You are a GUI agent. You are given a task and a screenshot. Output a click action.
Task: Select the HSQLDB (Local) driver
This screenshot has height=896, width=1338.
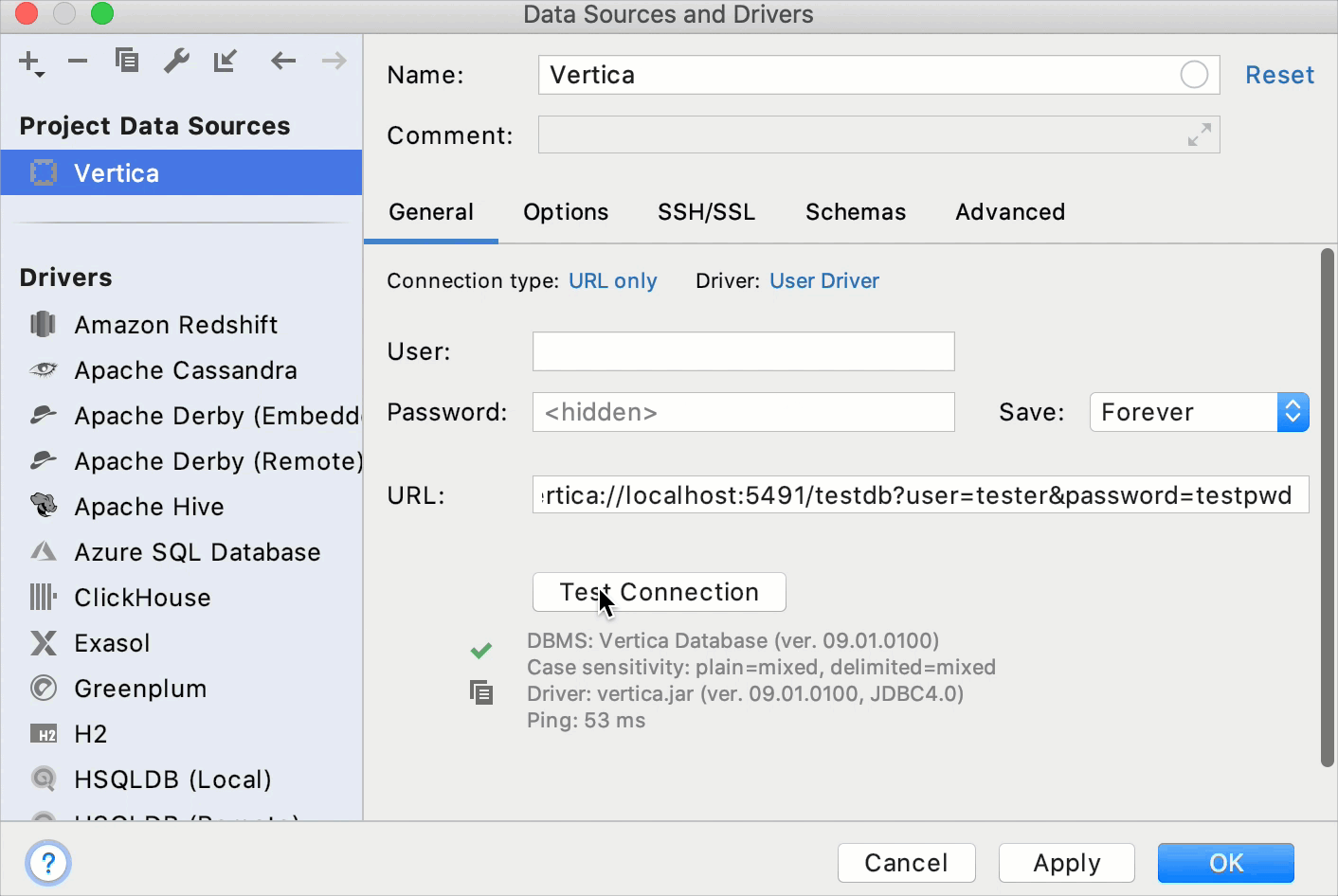[x=181, y=780]
